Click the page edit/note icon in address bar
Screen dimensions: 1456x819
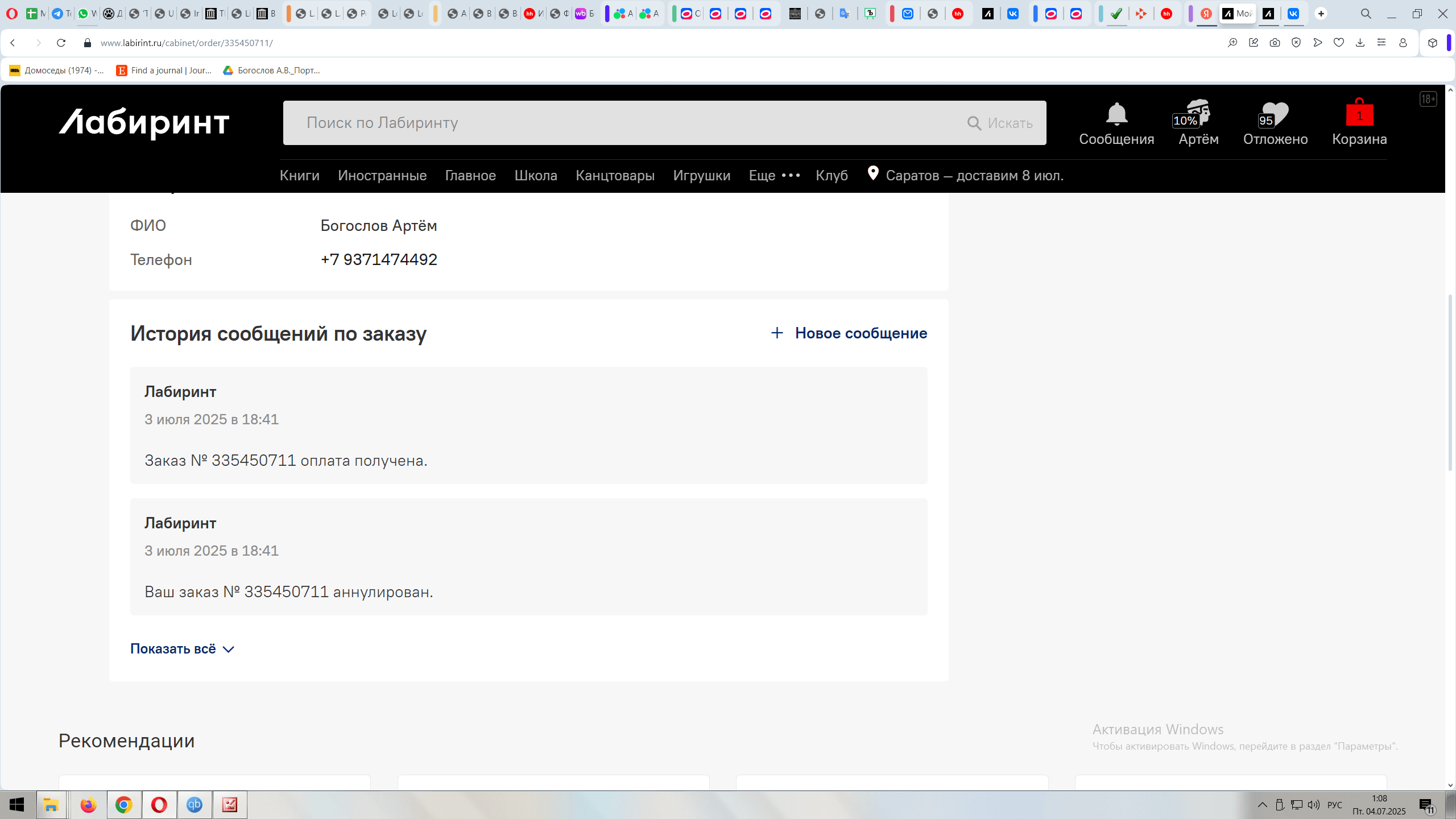1254,43
